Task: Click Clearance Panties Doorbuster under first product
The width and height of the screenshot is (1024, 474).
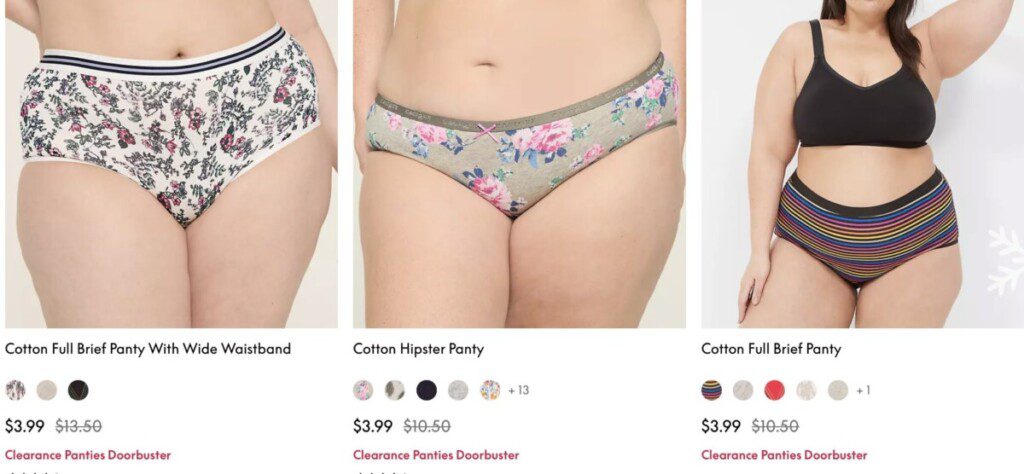Action: [x=88, y=455]
